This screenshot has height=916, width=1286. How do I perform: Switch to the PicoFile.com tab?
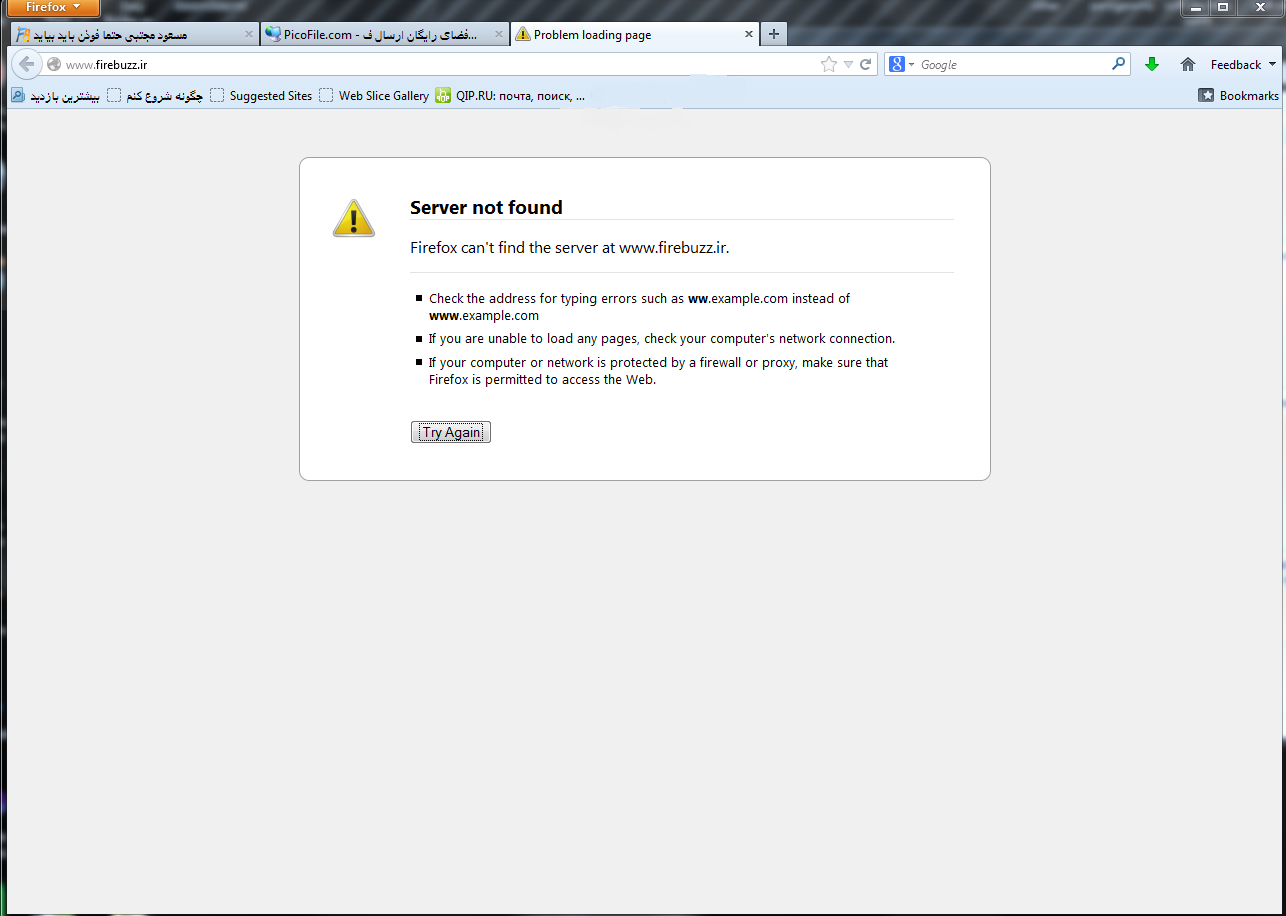(384, 34)
